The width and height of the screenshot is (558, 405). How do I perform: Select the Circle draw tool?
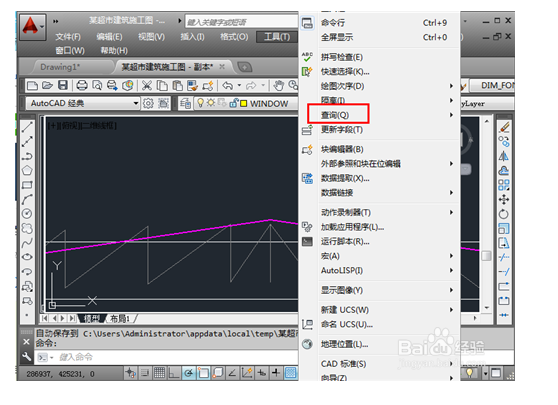click(x=27, y=214)
